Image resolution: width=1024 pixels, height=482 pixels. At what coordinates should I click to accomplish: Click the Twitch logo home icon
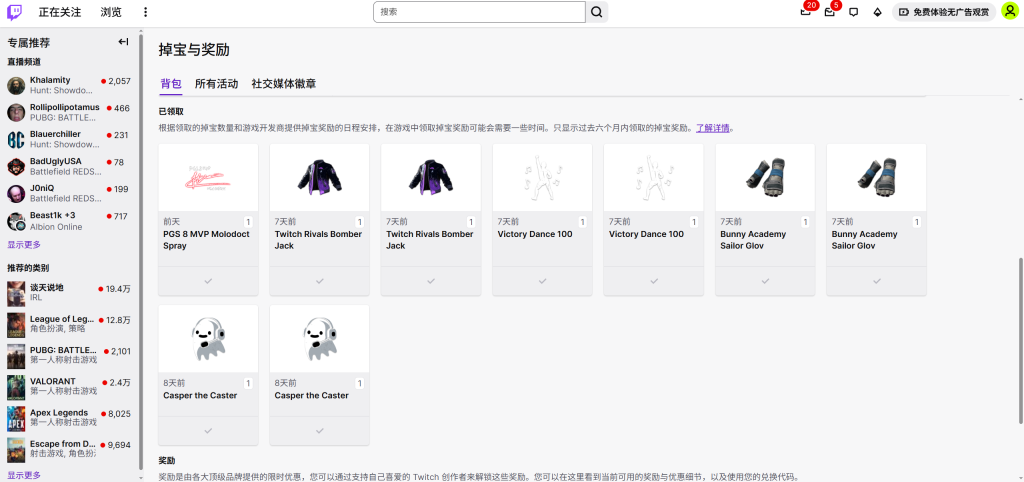[14, 12]
